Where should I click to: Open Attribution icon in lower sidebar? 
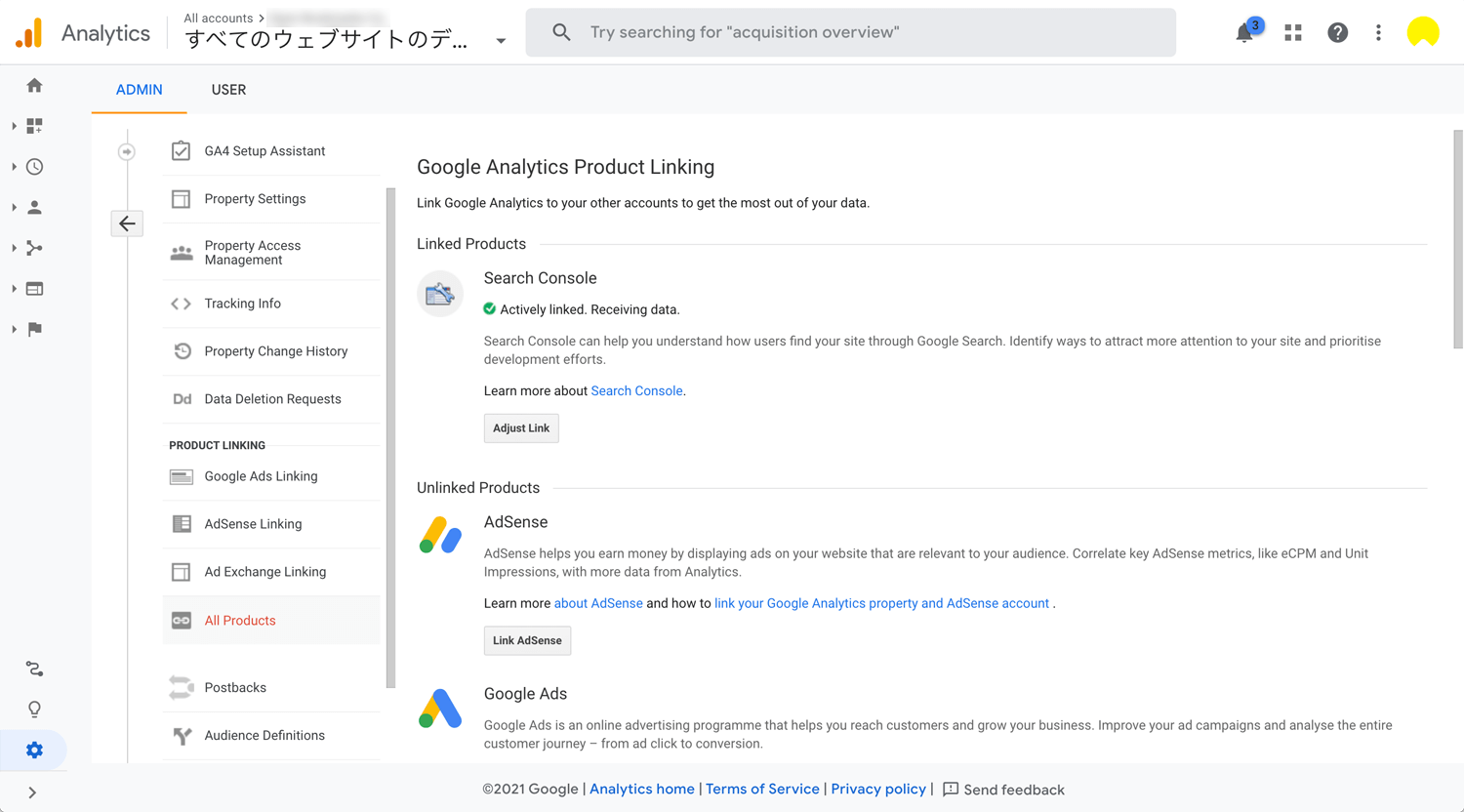34,669
